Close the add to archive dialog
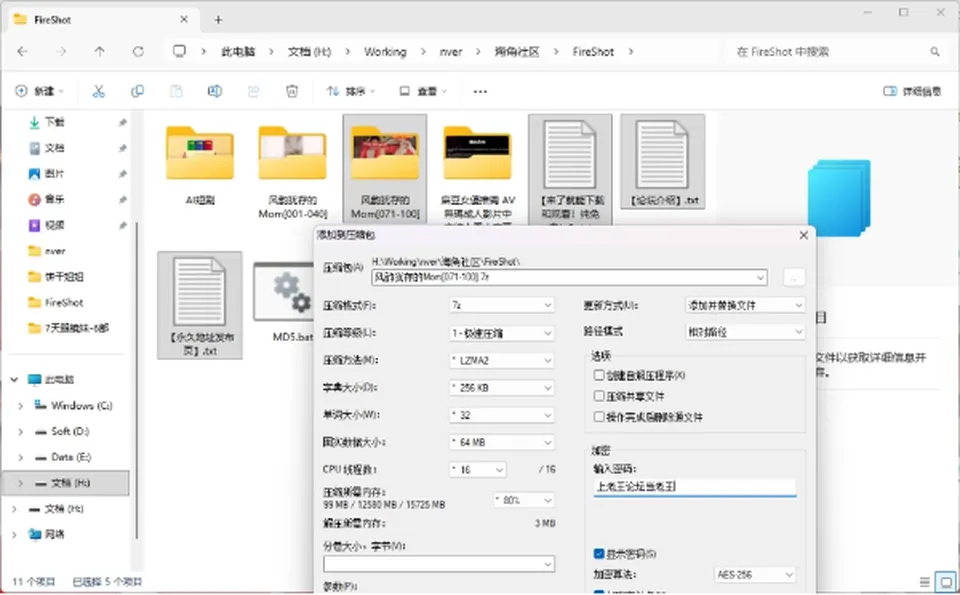 click(x=803, y=236)
